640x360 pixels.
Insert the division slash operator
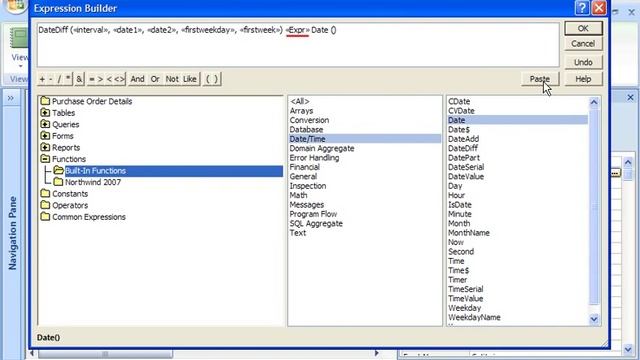pos(59,79)
